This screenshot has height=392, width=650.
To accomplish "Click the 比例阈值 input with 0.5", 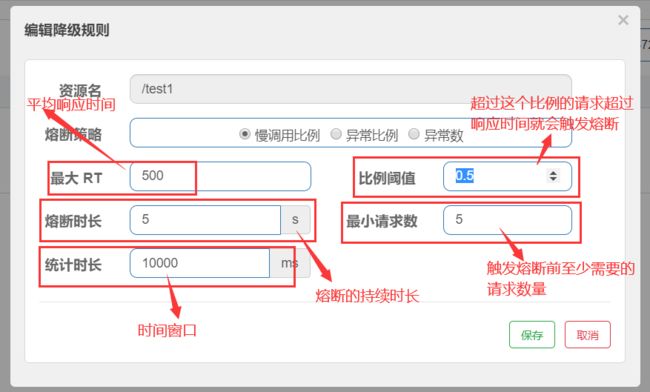I will click(x=507, y=176).
